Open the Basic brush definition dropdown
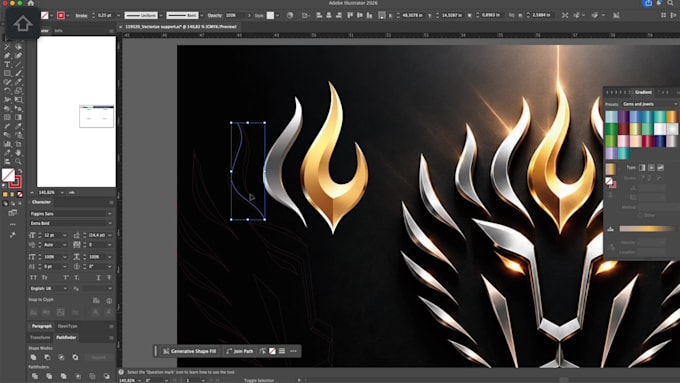The height and width of the screenshot is (383, 680). tap(202, 15)
